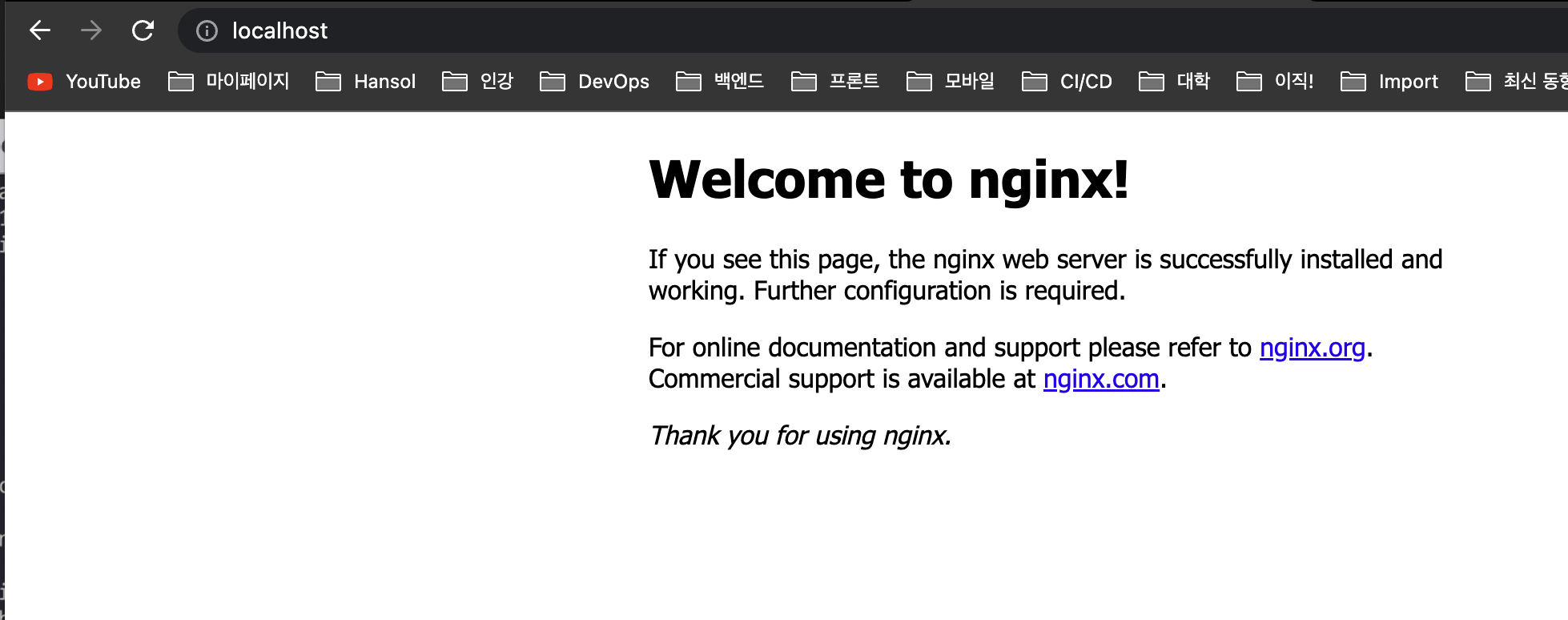Open the 마이페이지 bookmark folder
This screenshot has width=1568, height=620.
click(228, 81)
